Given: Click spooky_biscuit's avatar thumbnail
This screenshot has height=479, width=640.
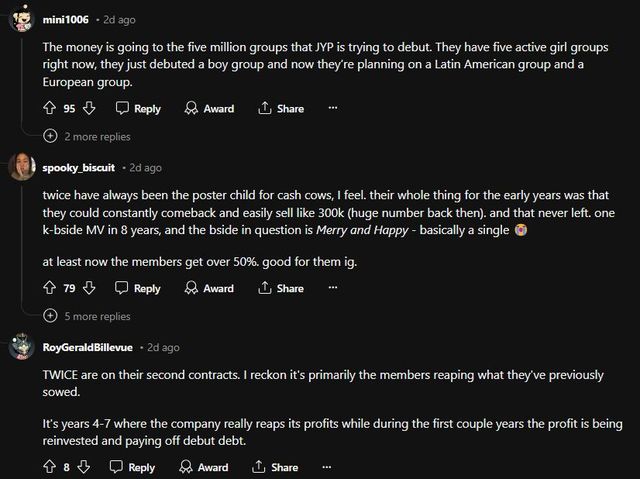Looking at the screenshot, I should pyautogui.click(x=22, y=167).
